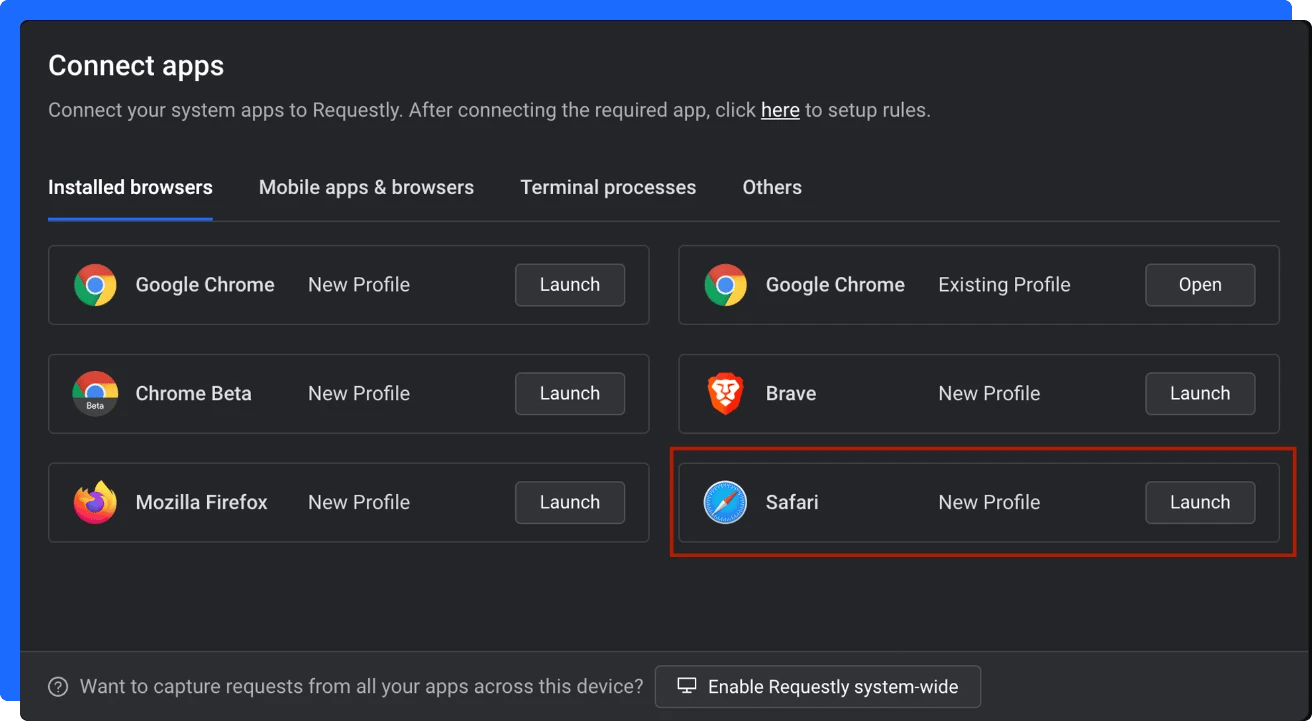The width and height of the screenshot is (1312, 721).
Task: Switch to the Installed browsers tab
Action: click(x=130, y=188)
